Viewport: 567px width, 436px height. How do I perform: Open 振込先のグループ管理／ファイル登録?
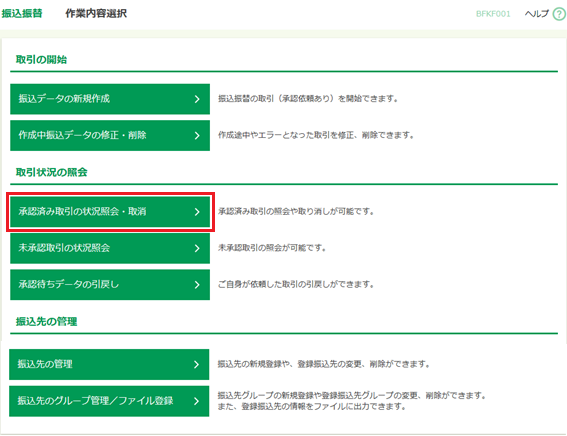(109, 401)
